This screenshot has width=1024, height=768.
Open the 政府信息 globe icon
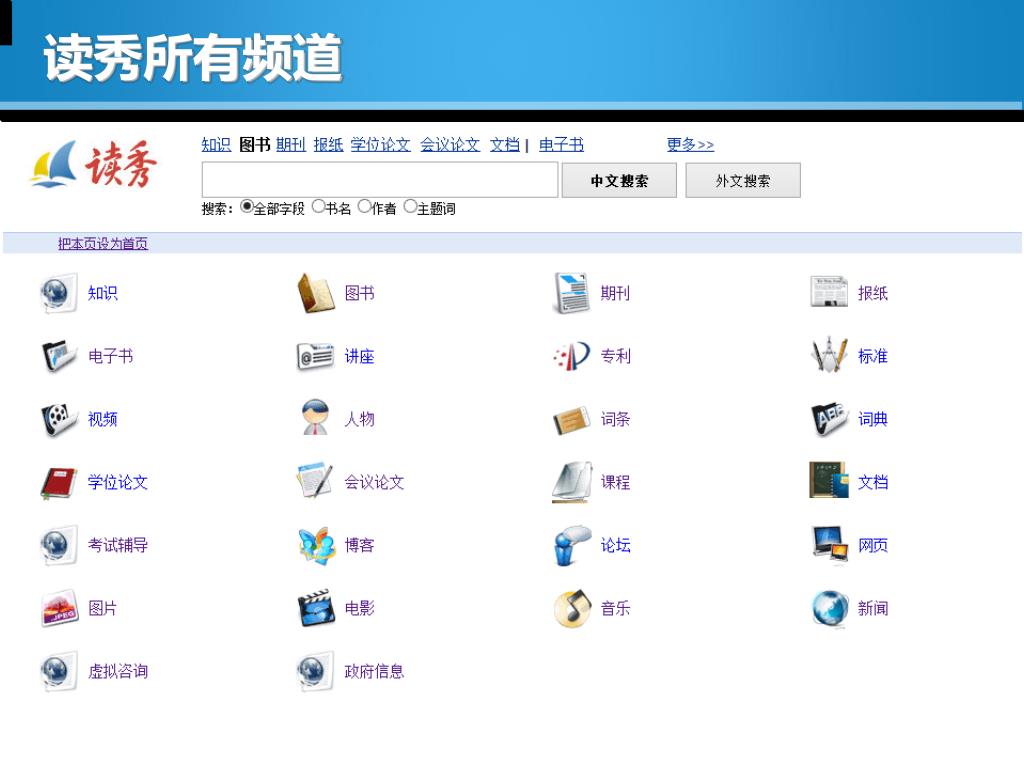click(x=315, y=671)
